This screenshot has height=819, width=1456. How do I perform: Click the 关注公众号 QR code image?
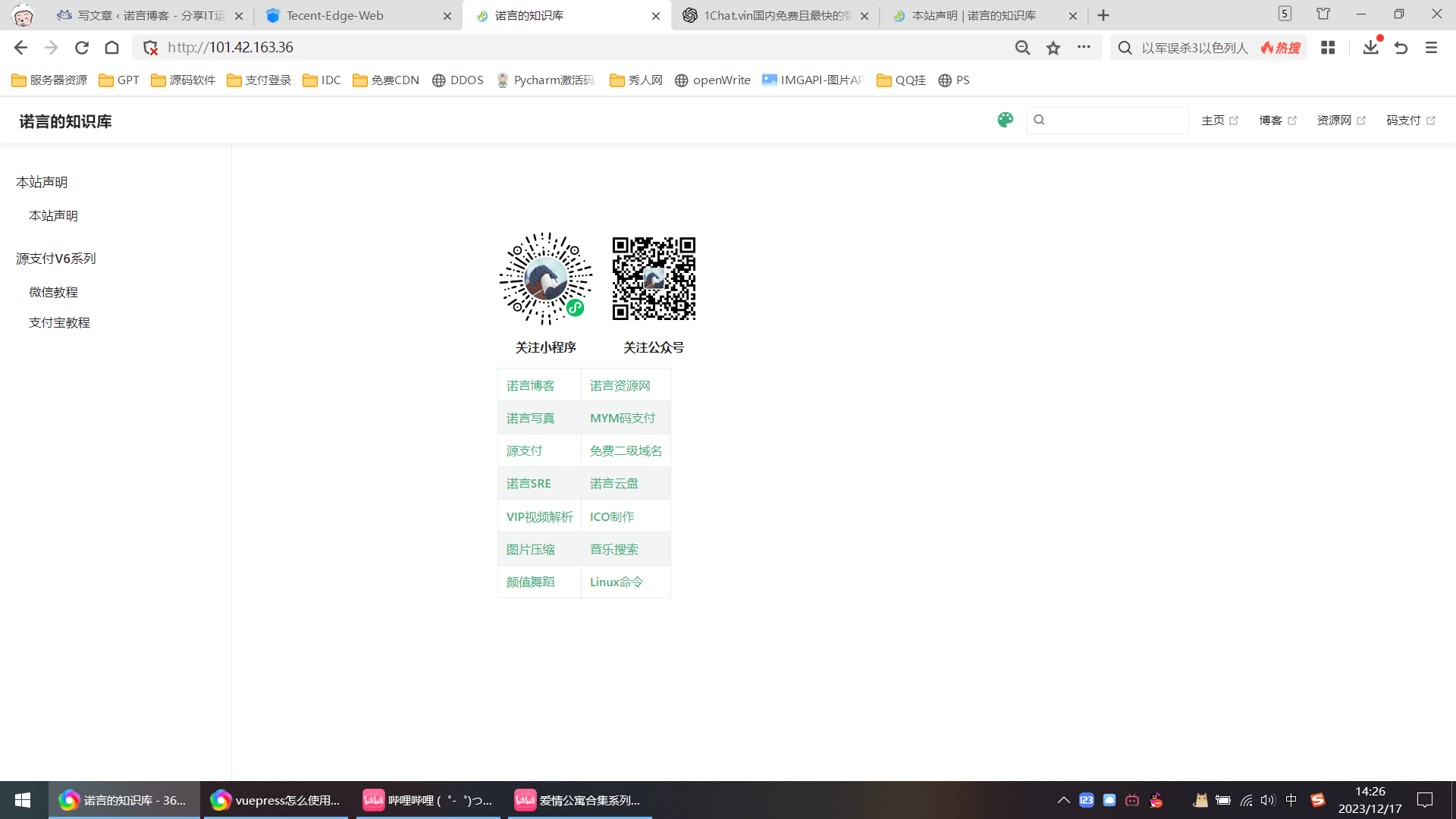click(654, 278)
